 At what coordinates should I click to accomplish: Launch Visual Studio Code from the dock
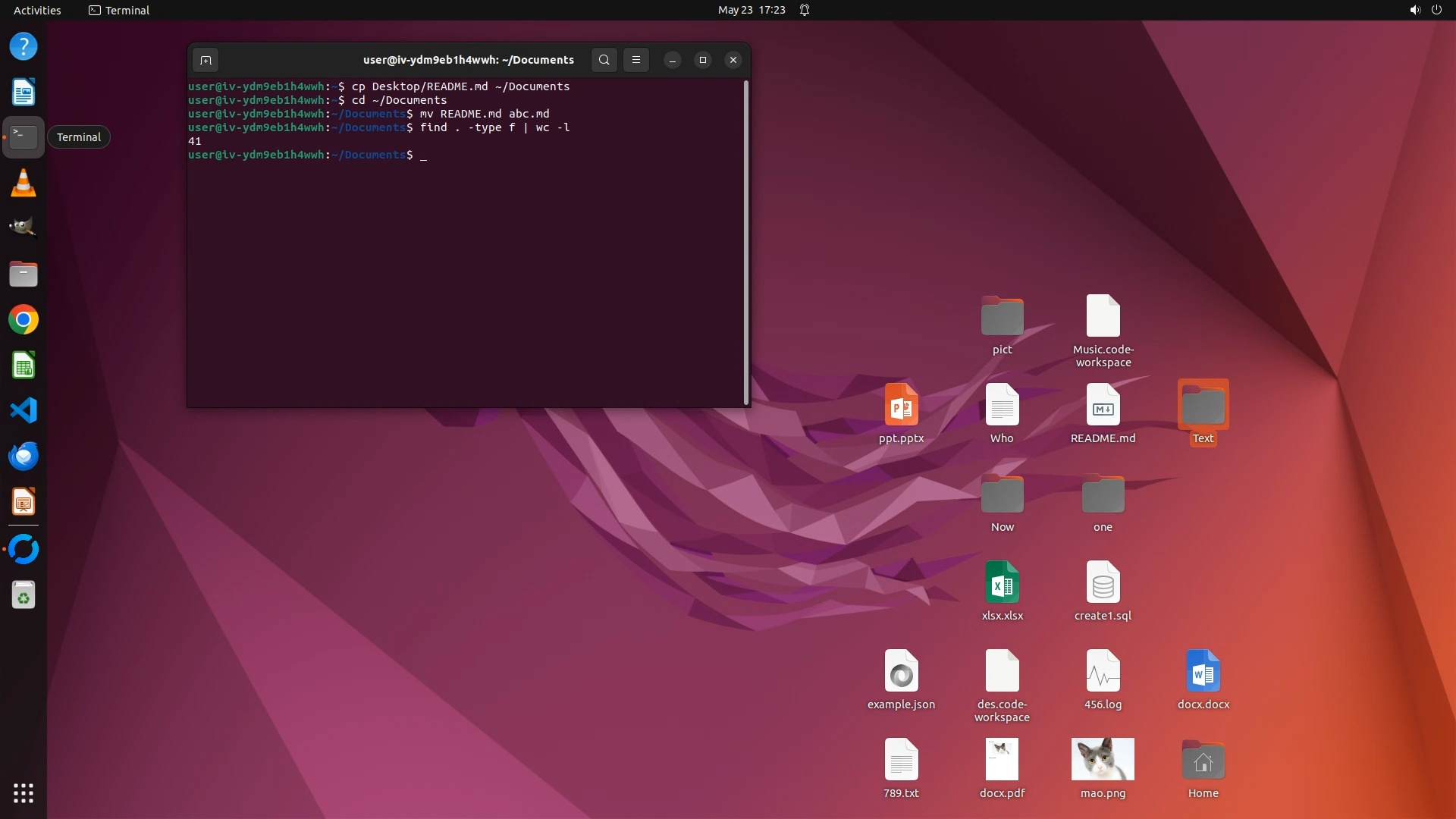click(x=24, y=410)
